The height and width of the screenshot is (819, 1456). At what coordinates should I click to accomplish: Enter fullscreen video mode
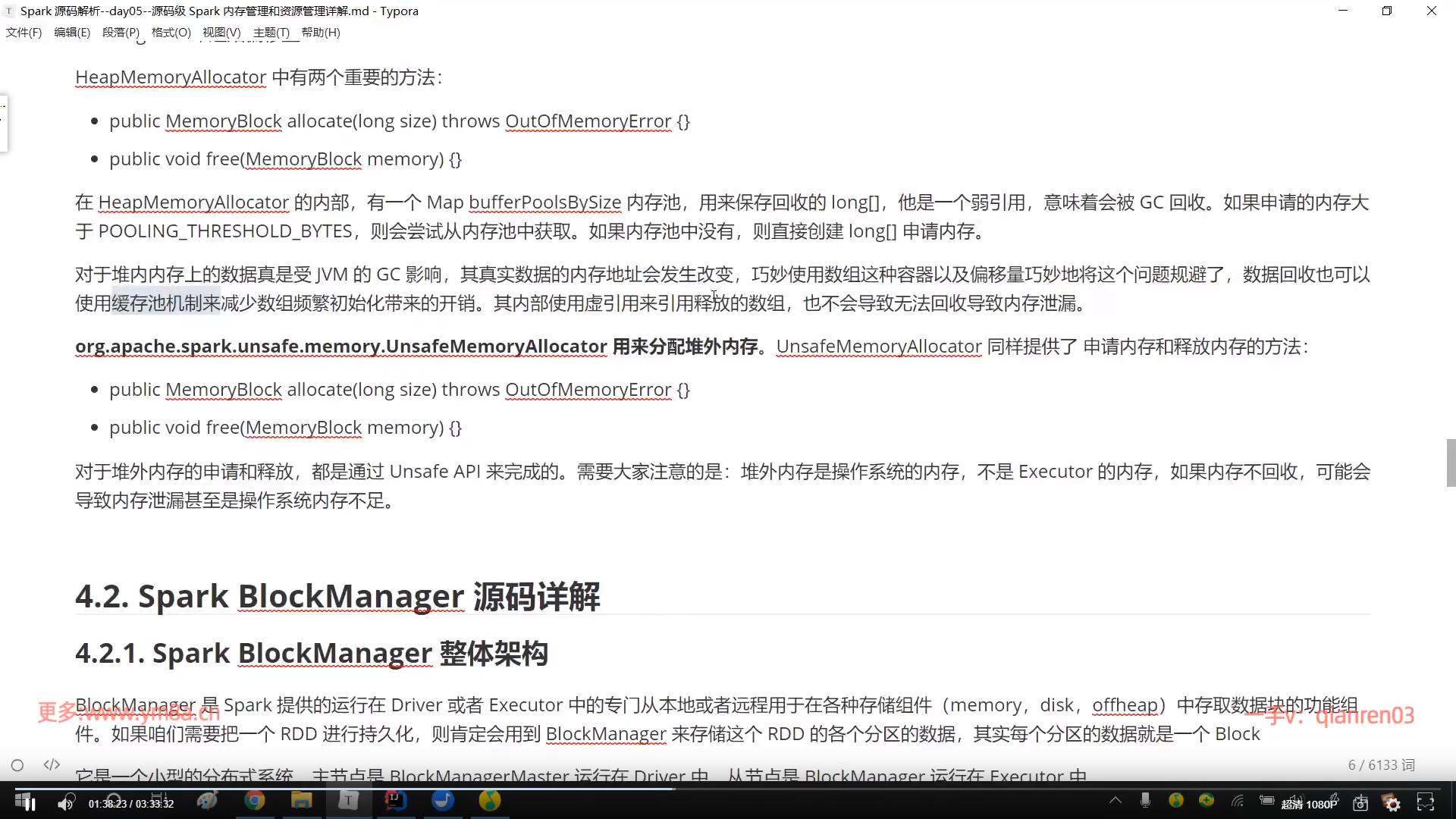pos(1425,802)
